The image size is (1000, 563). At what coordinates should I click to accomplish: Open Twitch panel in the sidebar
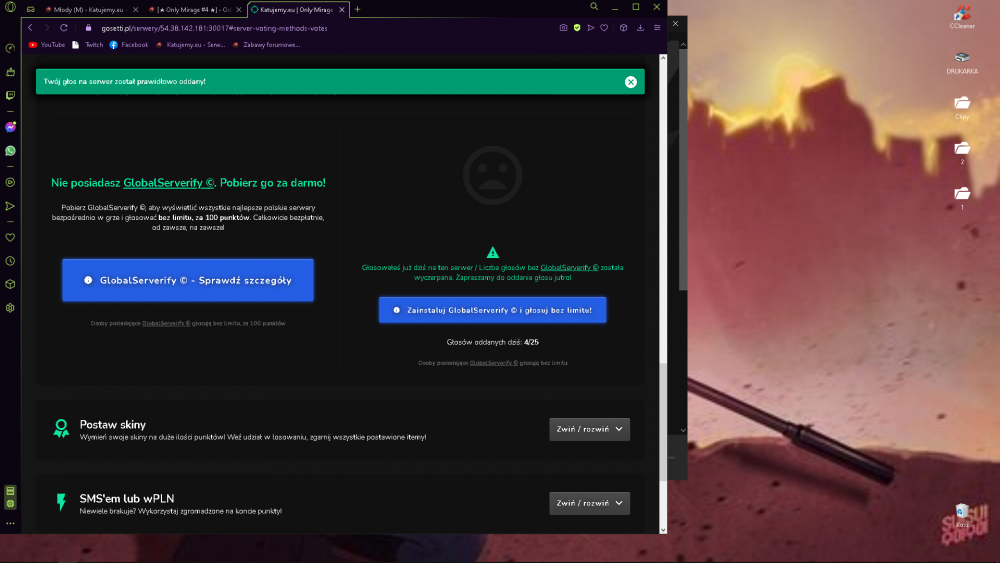[x=10, y=95]
